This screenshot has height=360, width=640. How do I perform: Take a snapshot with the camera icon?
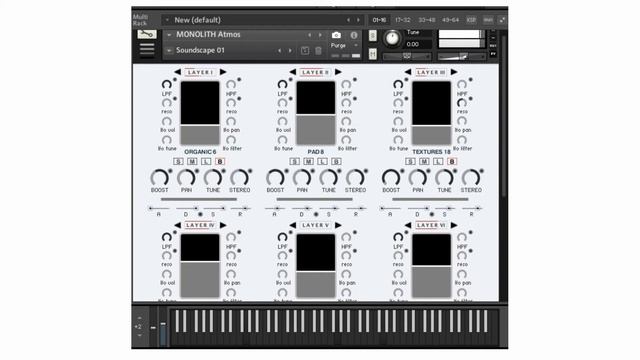tap(336, 35)
